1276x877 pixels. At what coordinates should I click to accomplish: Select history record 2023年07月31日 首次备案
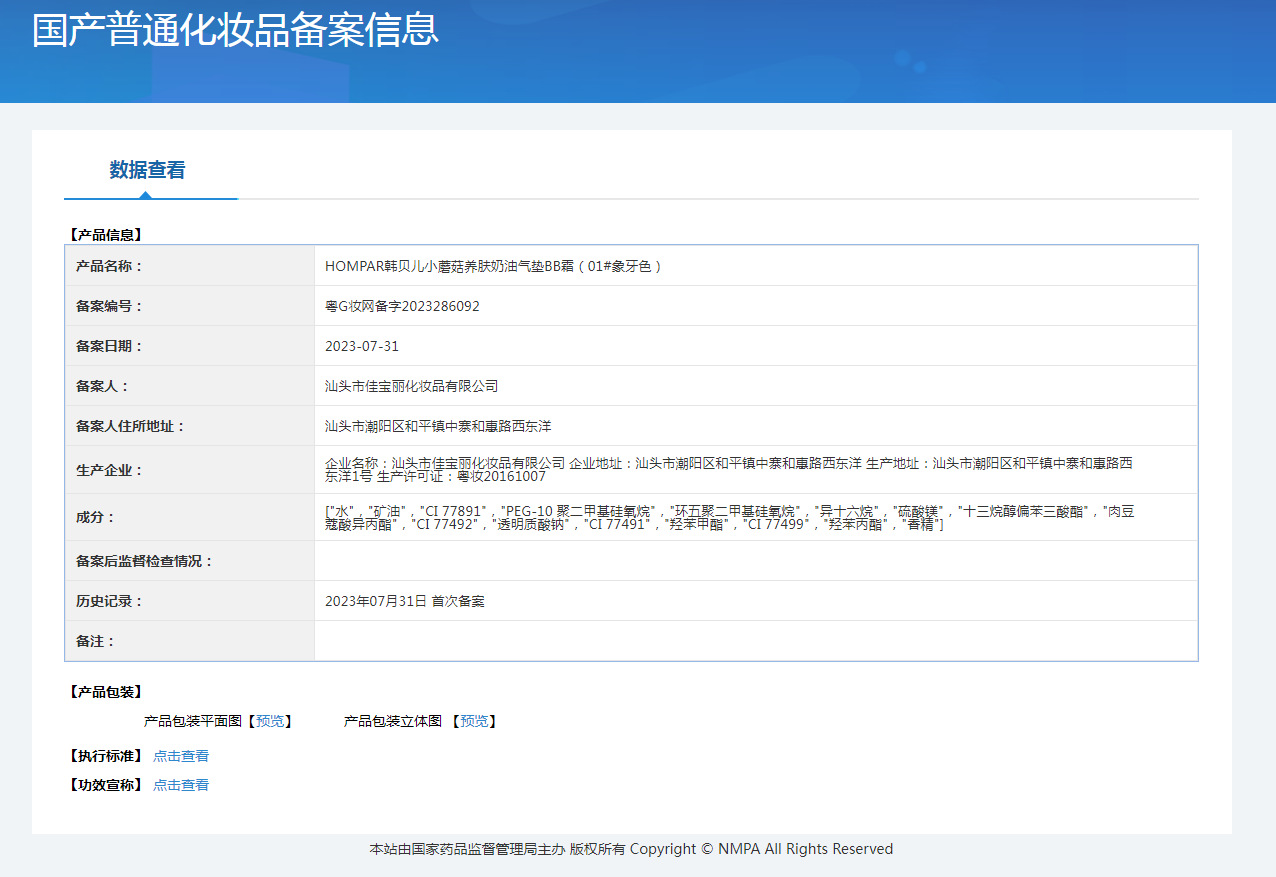[405, 601]
